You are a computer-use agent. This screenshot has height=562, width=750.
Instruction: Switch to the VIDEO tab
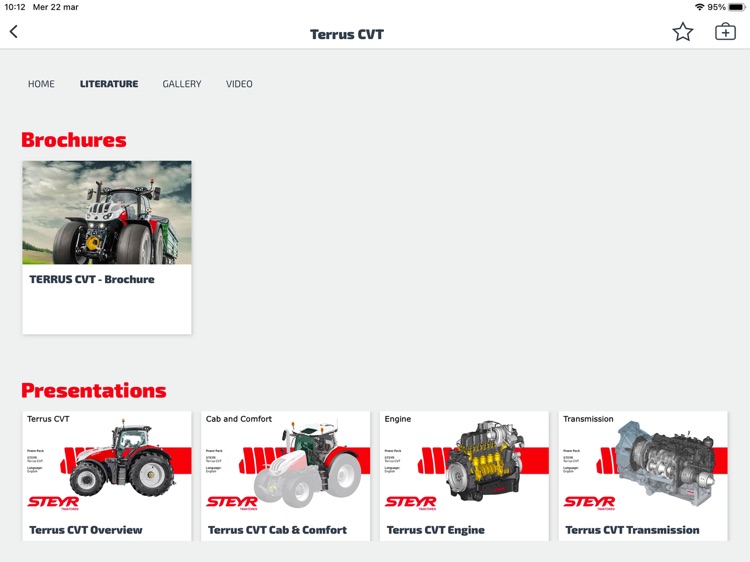pyautogui.click(x=239, y=84)
